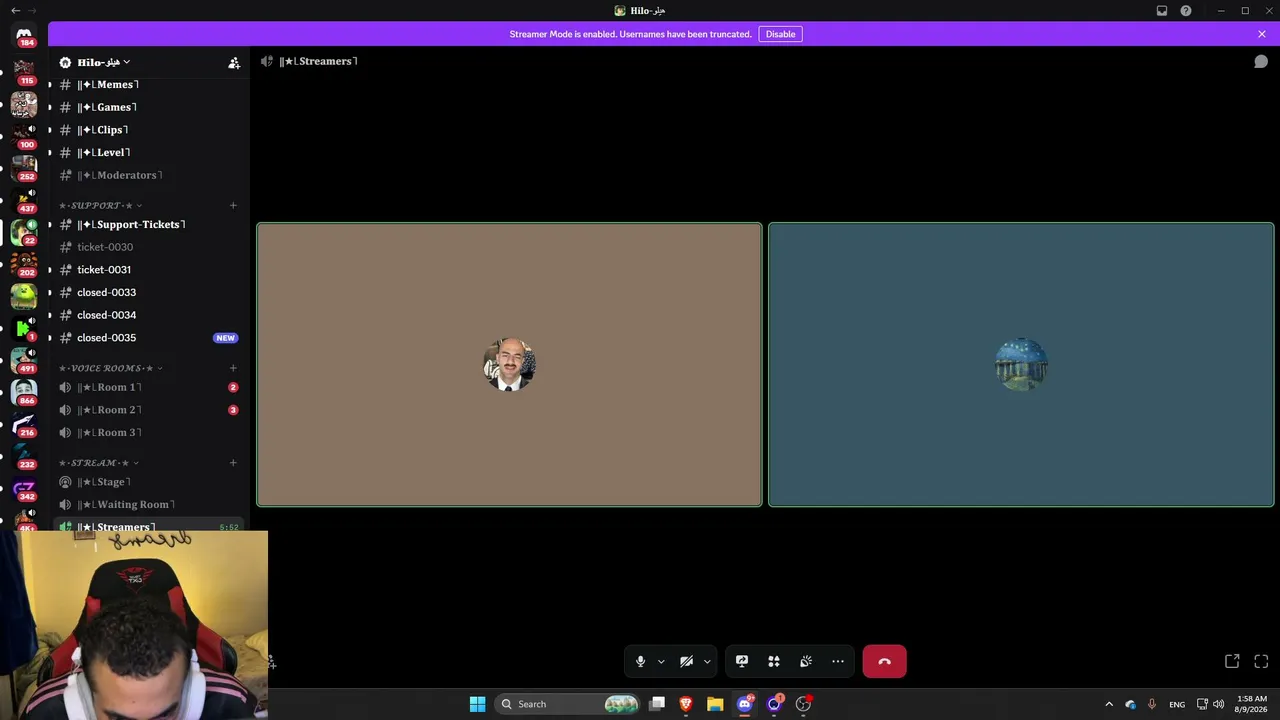The height and width of the screenshot is (720, 1280).
Task: Toggle the camera on or off
Action: 686,661
